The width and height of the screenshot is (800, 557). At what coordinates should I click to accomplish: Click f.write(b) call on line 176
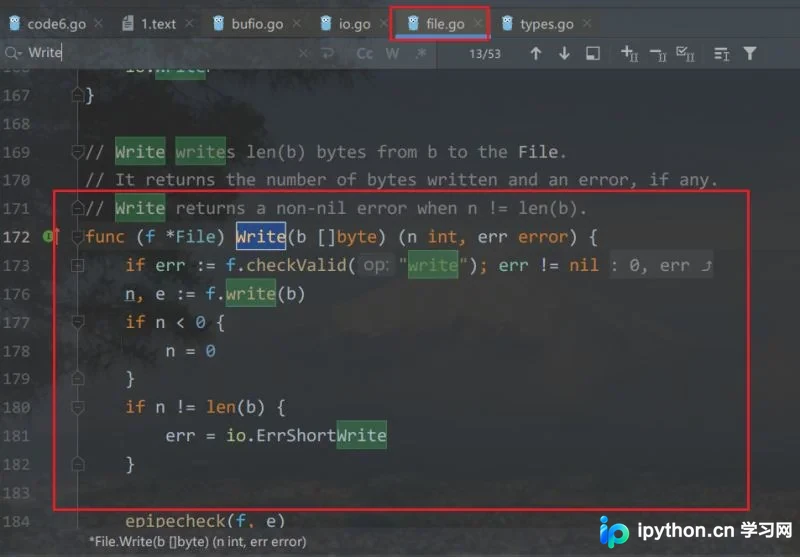(x=255, y=294)
